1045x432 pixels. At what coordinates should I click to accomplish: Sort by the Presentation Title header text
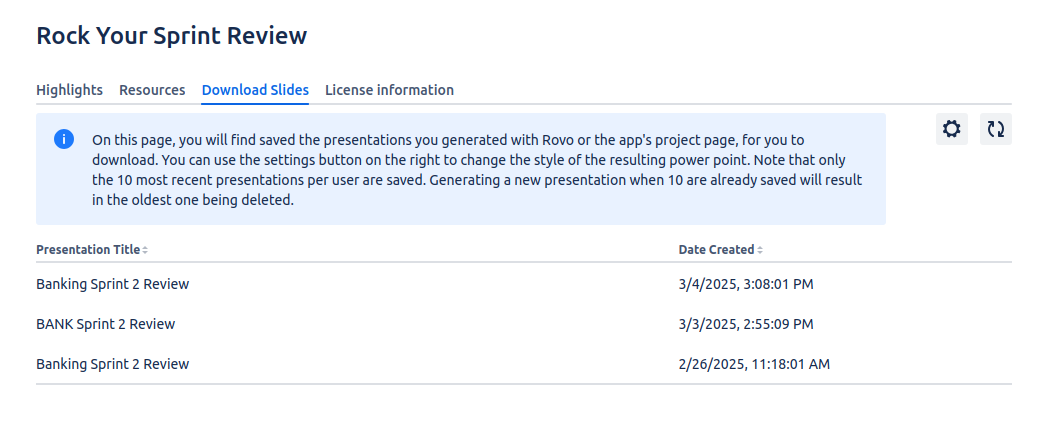[87, 250]
